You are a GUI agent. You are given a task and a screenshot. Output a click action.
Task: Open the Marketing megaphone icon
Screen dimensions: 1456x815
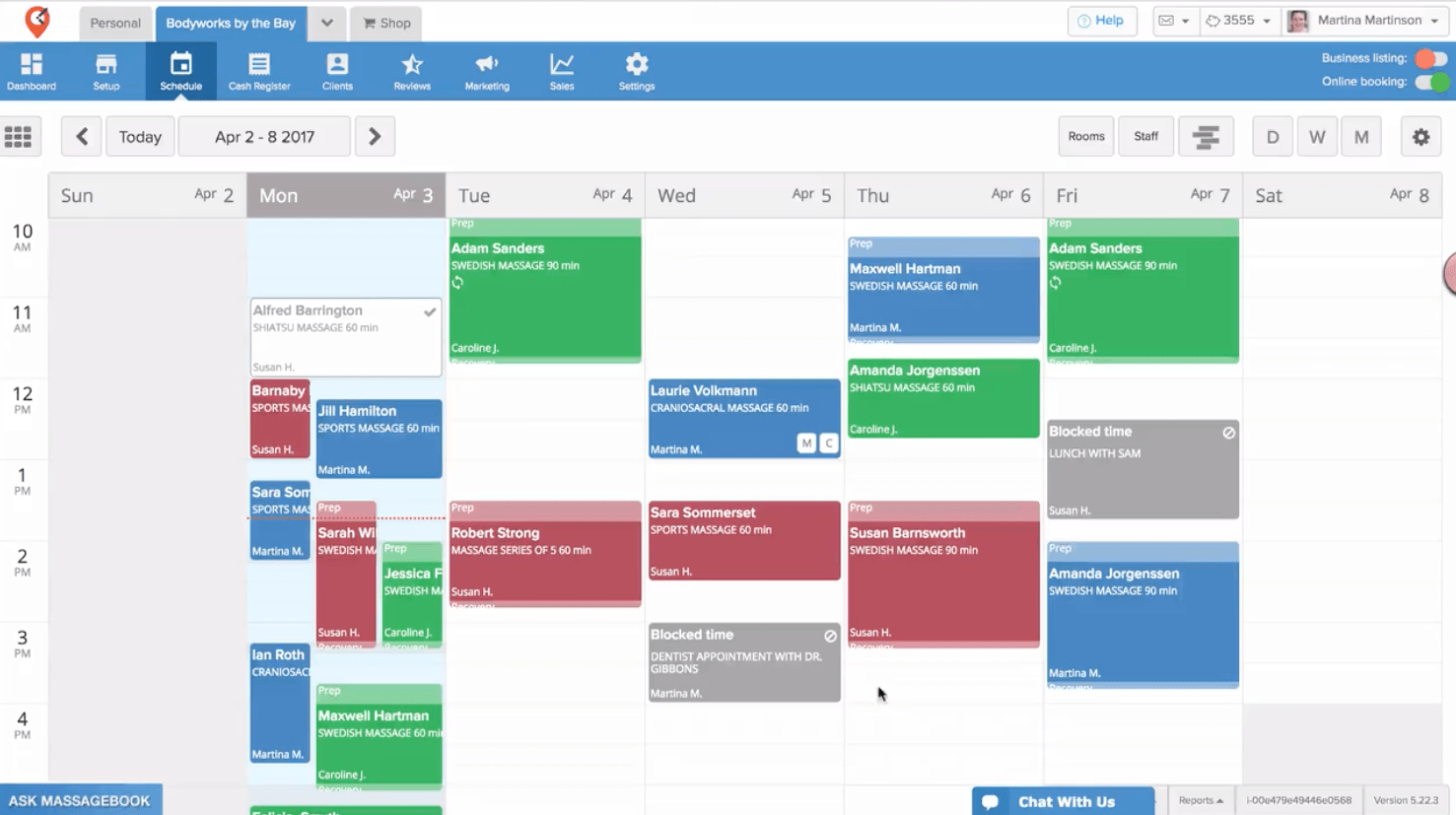[x=487, y=71]
